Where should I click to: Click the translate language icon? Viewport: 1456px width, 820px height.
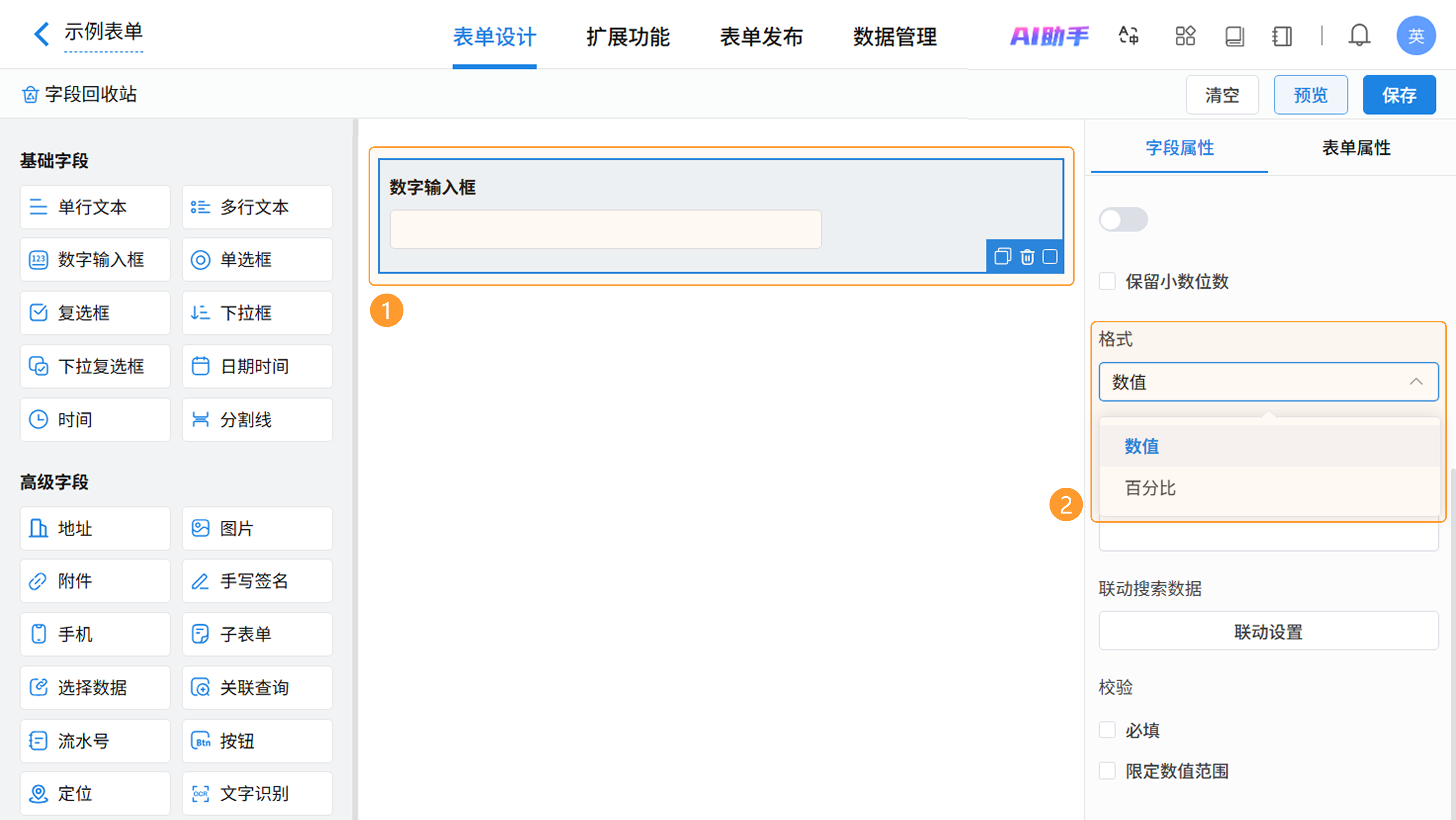tap(1128, 36)
